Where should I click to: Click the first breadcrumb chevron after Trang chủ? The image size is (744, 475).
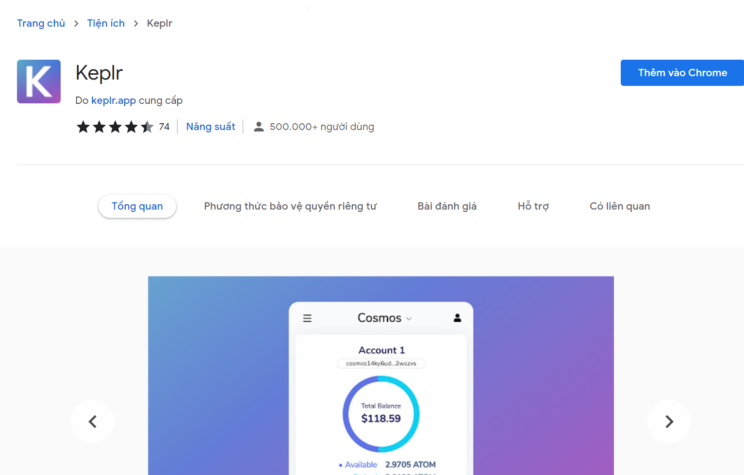click(75, 23)
